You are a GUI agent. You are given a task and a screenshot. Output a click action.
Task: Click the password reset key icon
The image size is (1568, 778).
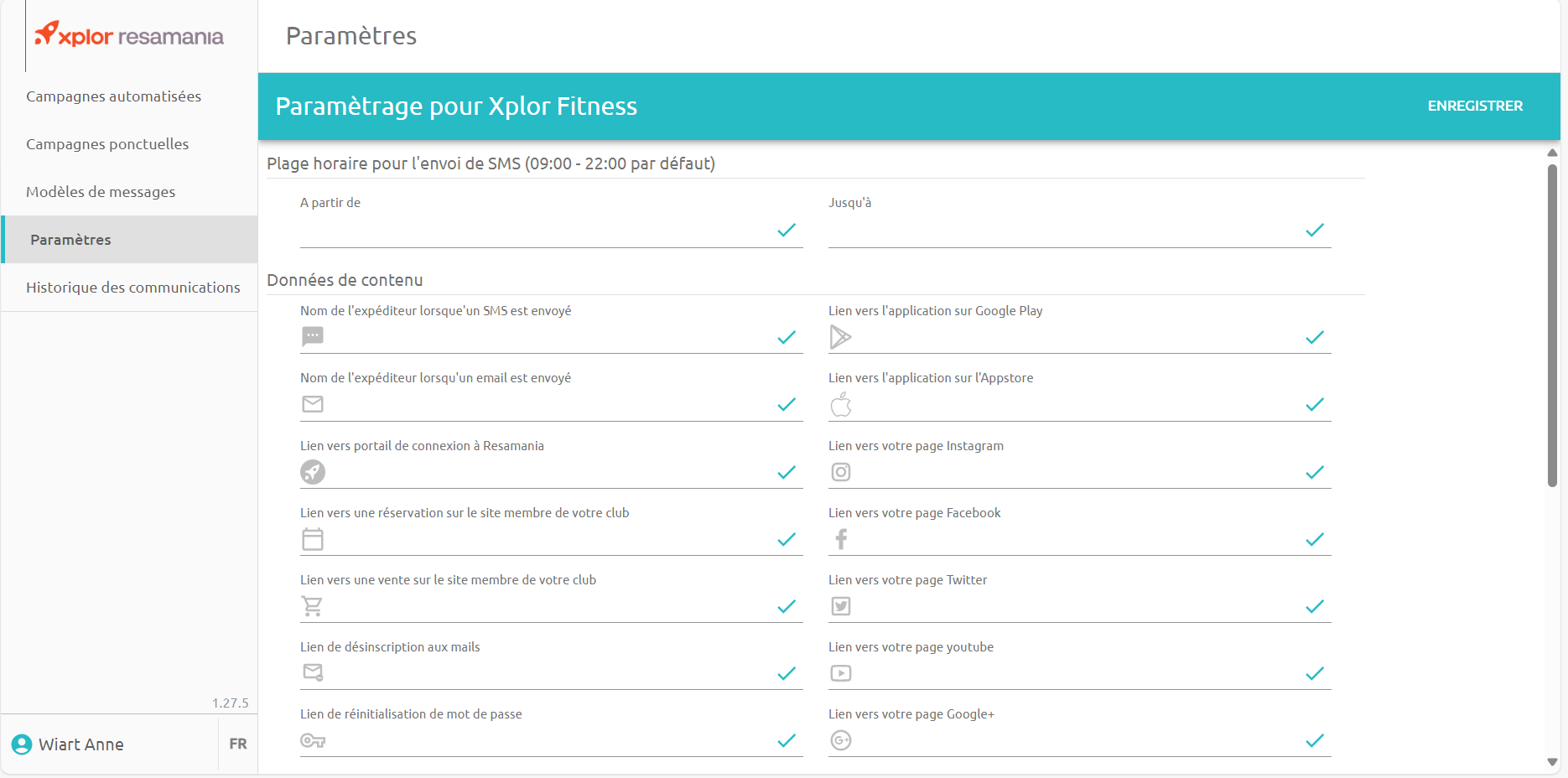(x=313, y=740)
